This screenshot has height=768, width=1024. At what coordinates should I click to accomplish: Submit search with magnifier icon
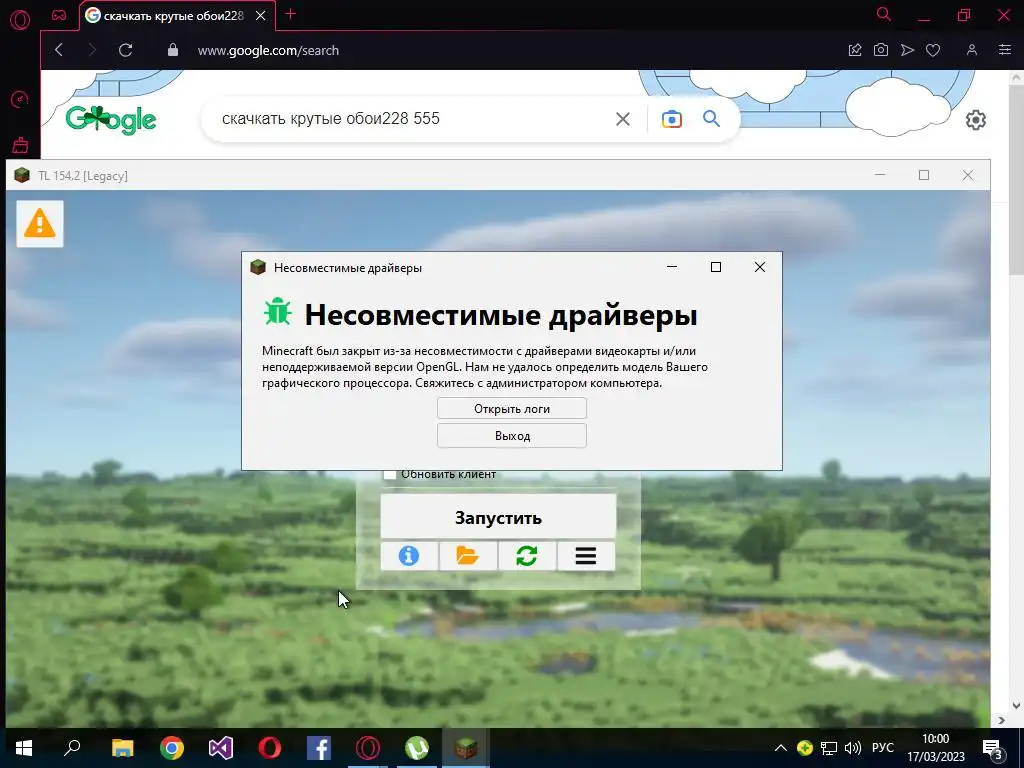(x=711, y=119)
